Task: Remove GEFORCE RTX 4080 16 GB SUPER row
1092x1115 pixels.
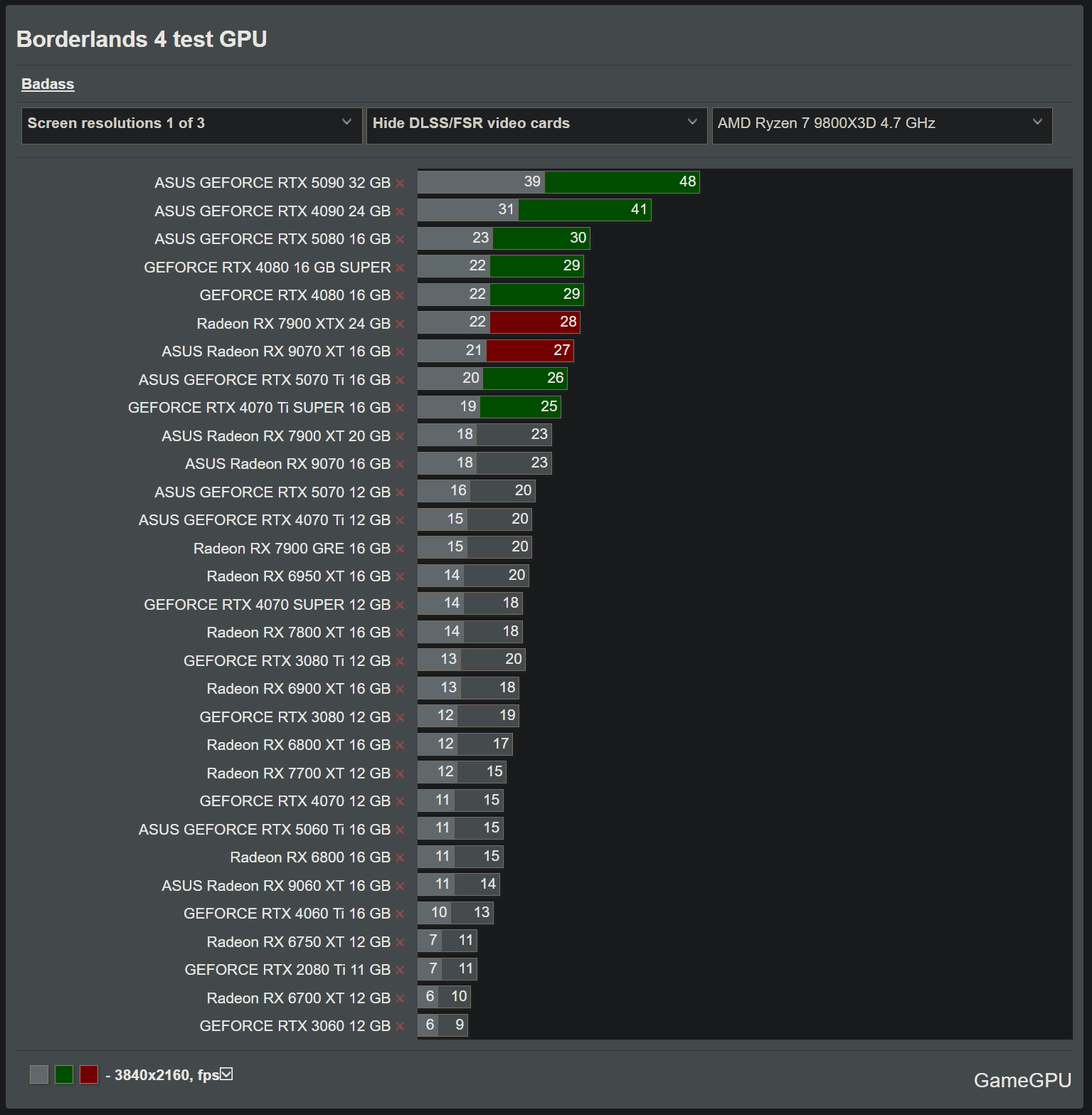Action: click(401, 268)
